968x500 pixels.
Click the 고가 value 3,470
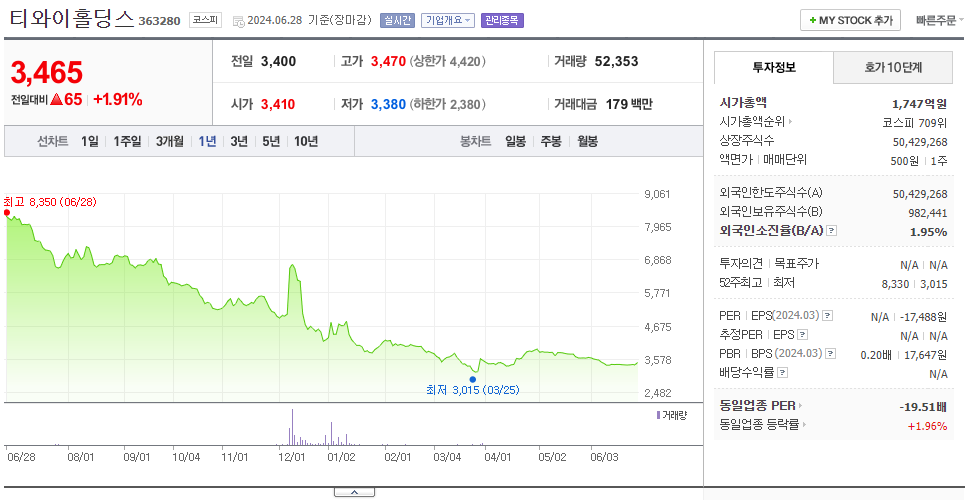coord(388,62)
